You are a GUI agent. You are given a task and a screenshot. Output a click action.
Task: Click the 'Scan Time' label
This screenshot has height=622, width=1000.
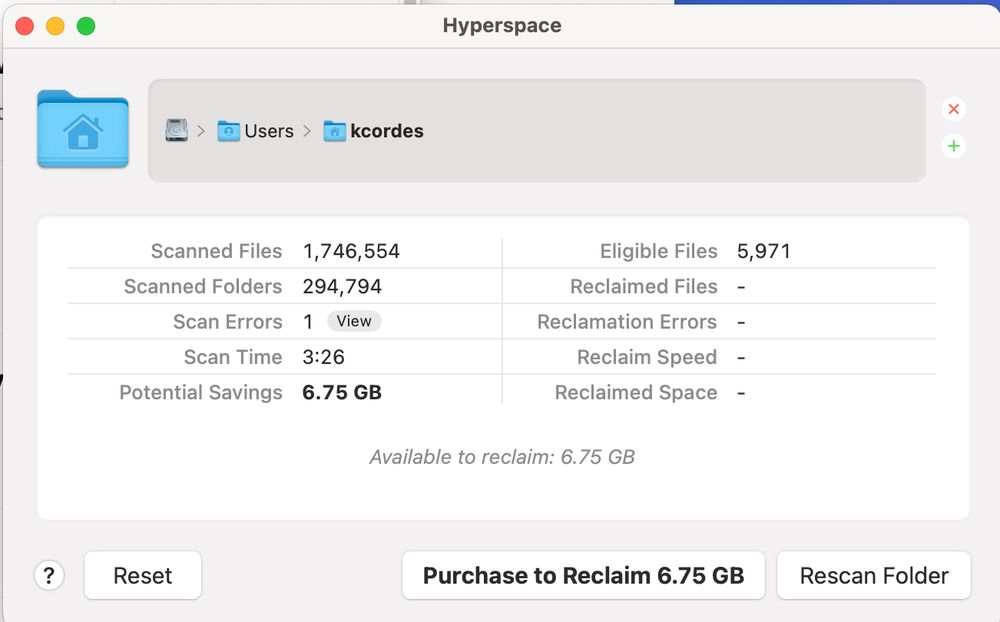233,357
